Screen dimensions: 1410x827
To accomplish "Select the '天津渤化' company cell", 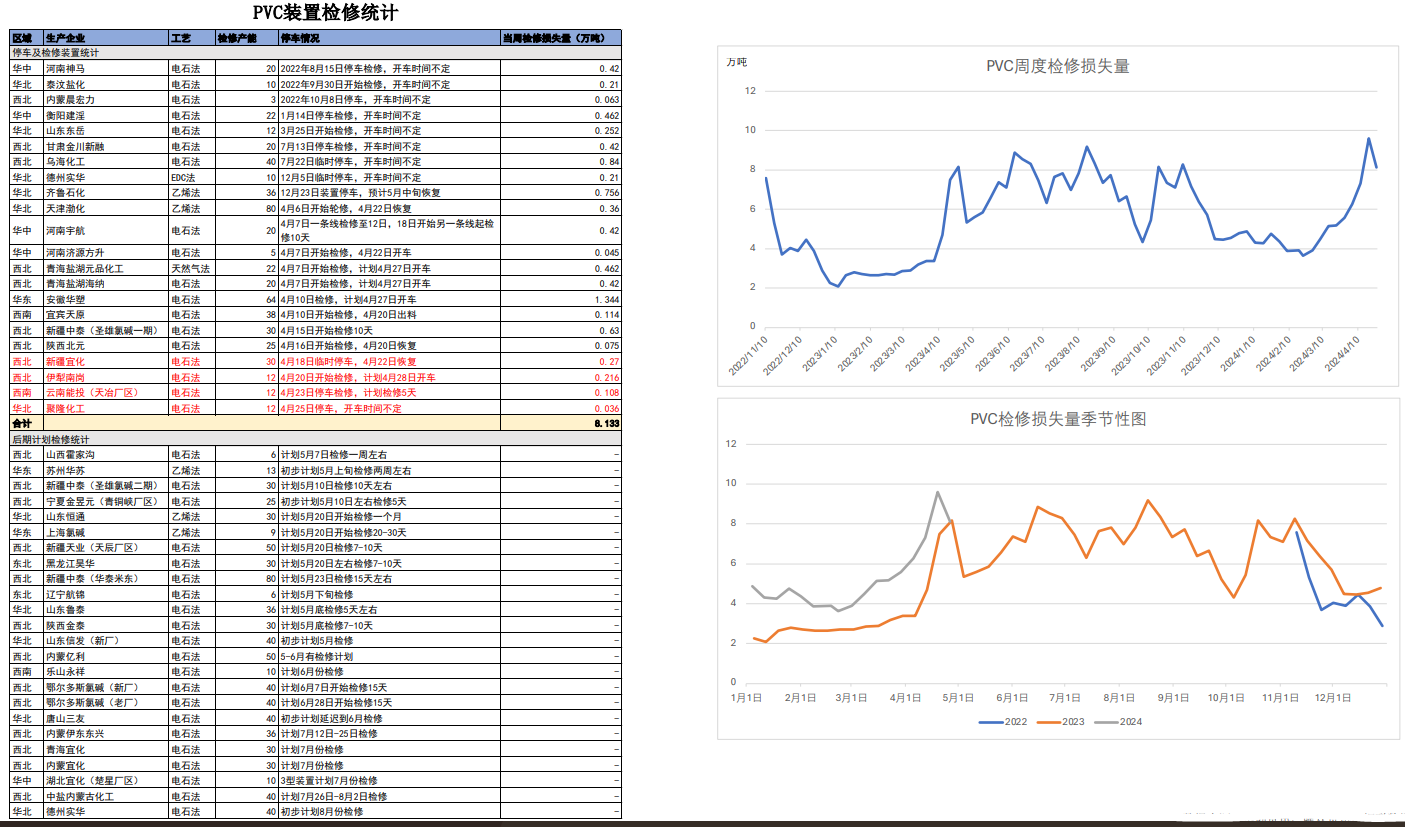I will click(106, 209).
